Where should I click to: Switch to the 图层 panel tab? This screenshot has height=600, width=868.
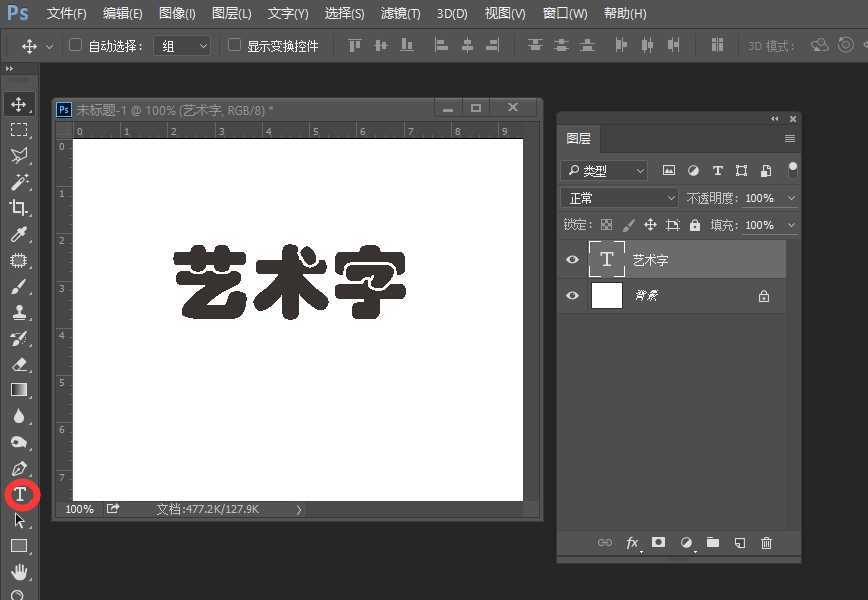579,139
